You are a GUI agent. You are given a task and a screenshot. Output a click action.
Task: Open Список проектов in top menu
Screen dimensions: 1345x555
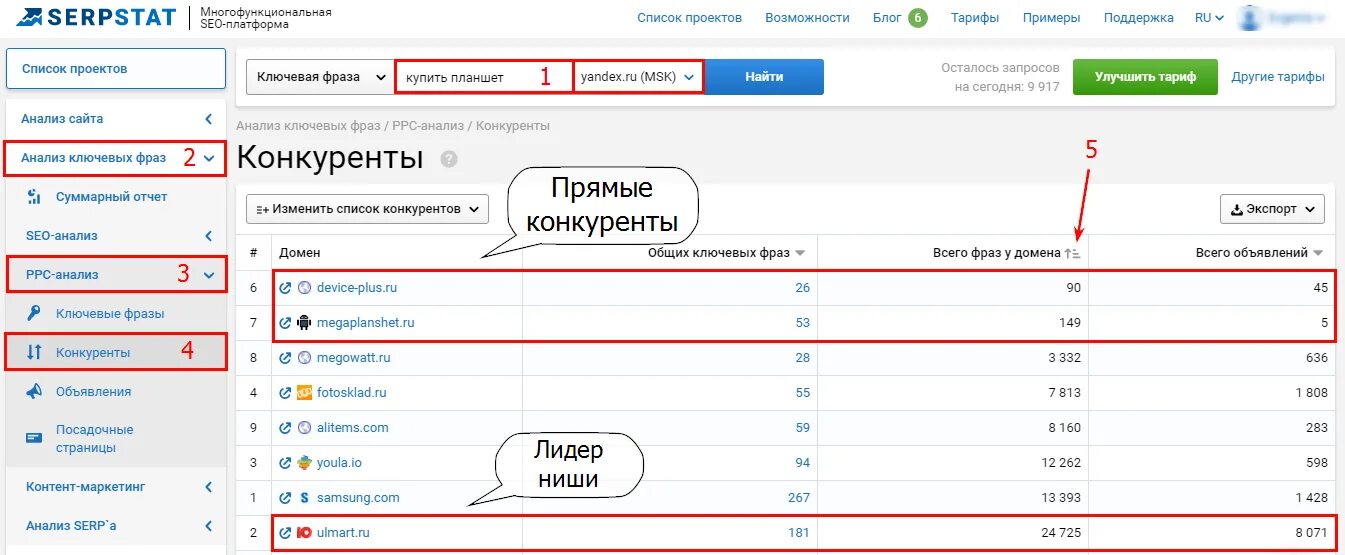pyautogui.click(x=689, y=18)
